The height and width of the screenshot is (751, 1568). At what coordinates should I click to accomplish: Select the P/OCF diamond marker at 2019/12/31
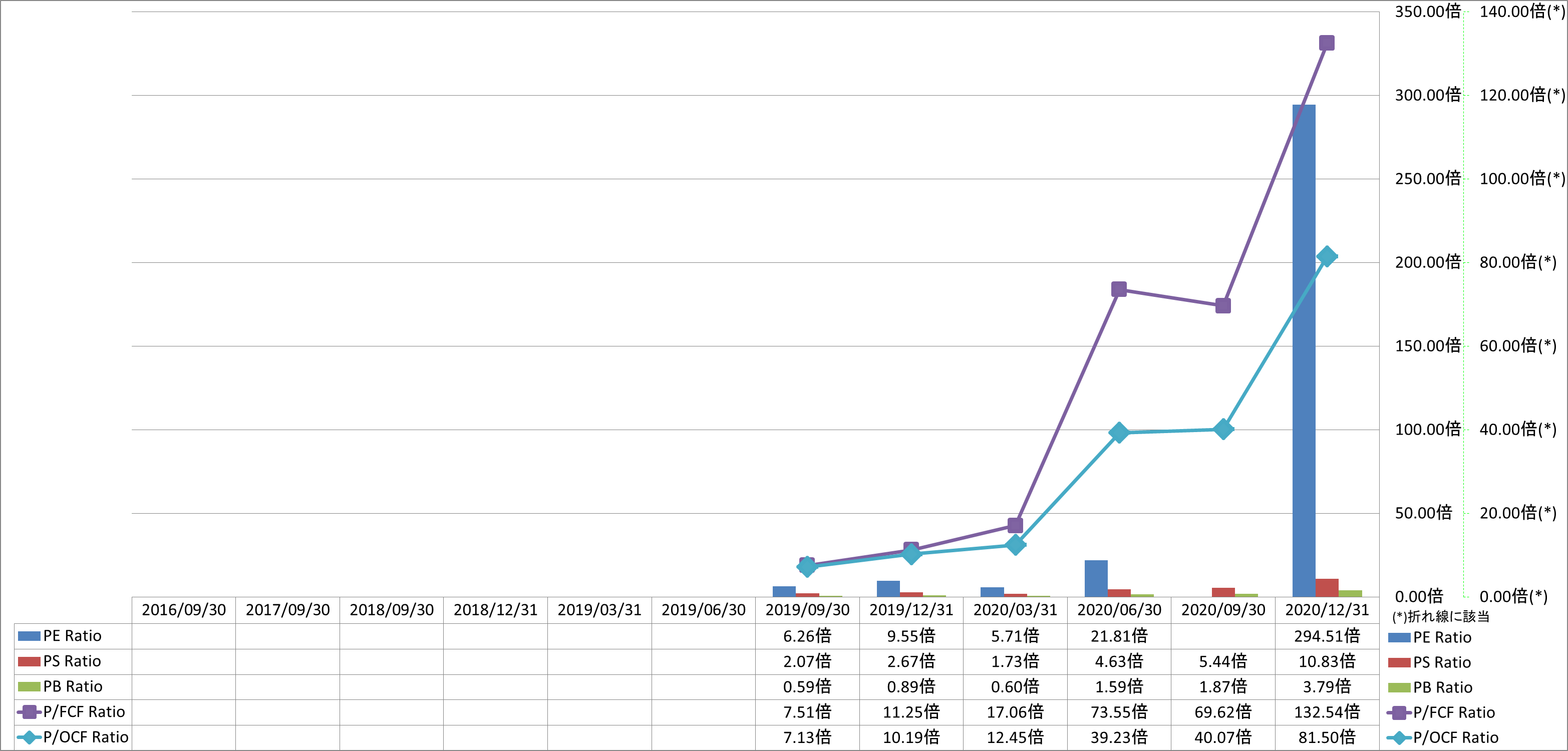[x=911, y=554]
